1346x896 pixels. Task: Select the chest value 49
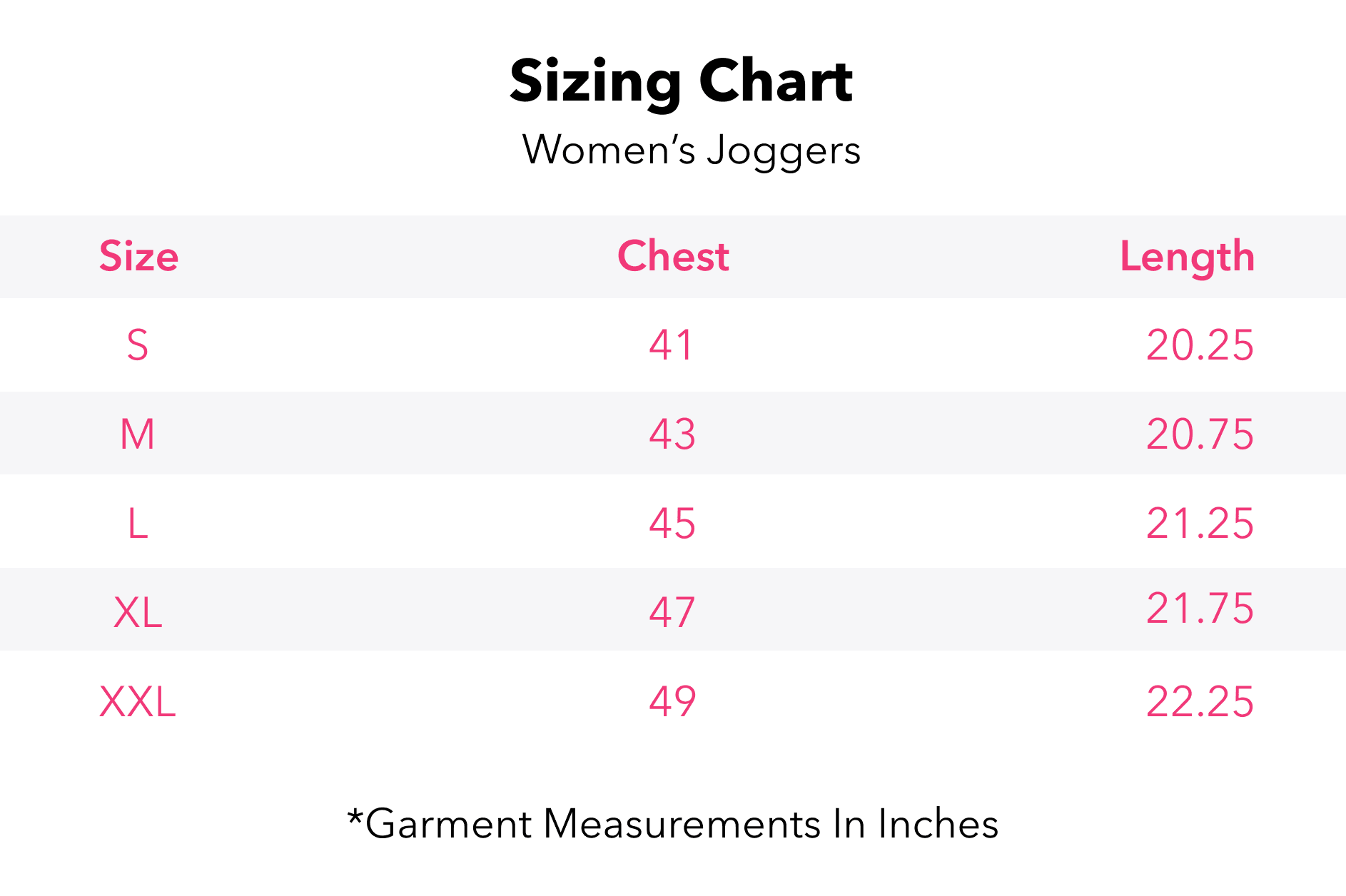coord(672,701)
